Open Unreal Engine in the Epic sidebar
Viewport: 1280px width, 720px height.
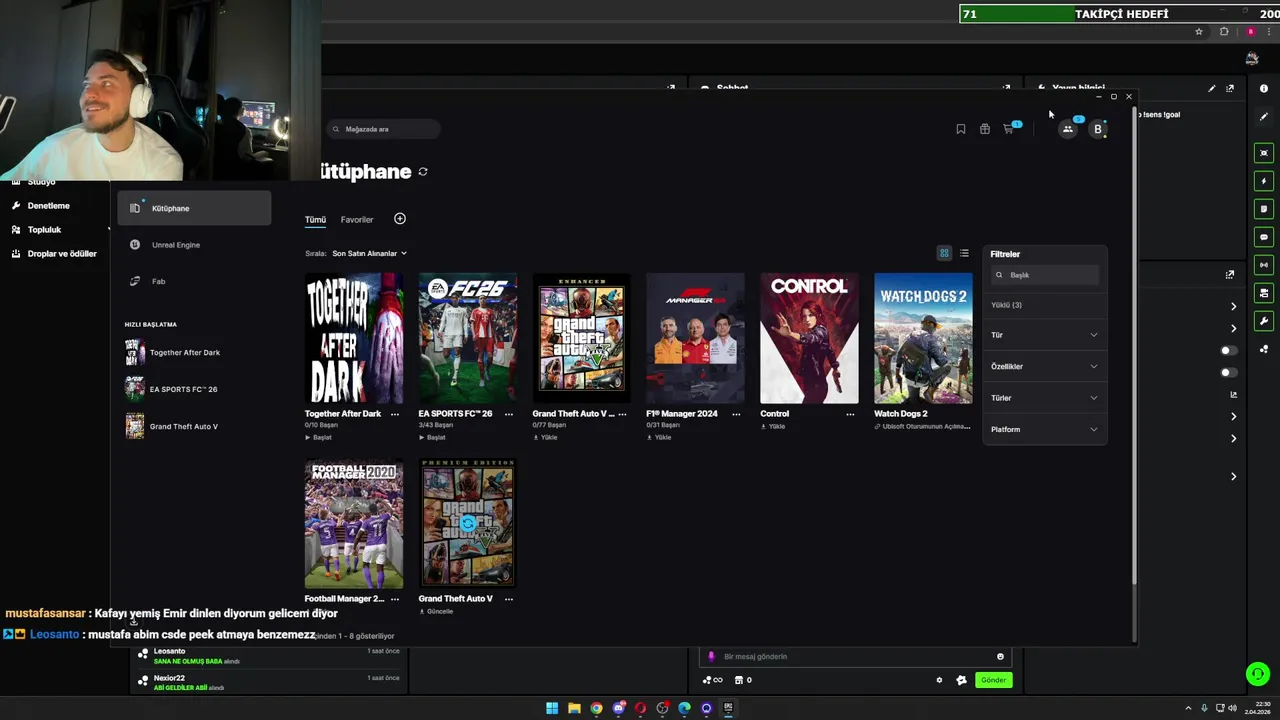[194, 245]
